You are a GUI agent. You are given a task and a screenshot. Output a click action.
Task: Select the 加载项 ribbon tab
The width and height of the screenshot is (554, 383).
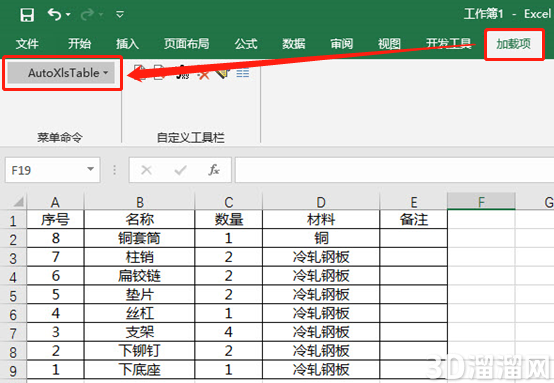[514, 44]
